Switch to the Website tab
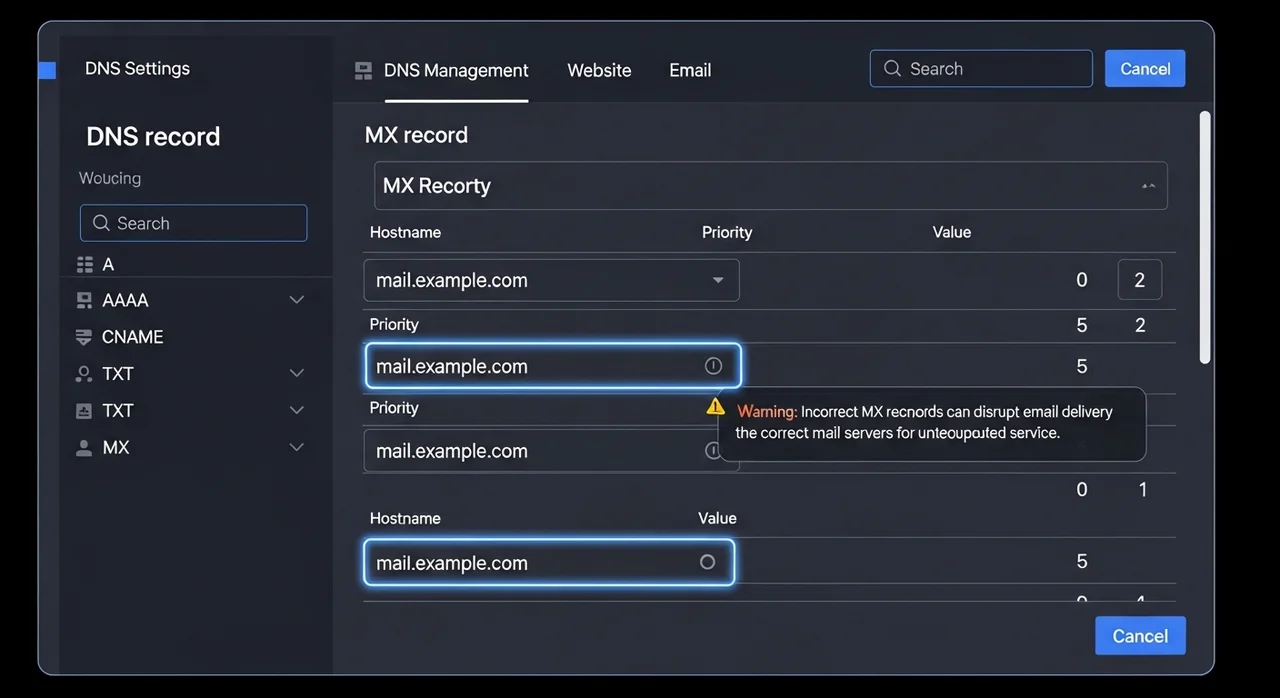The height and width of the screenshot is (698, 1280). point(599,71)
